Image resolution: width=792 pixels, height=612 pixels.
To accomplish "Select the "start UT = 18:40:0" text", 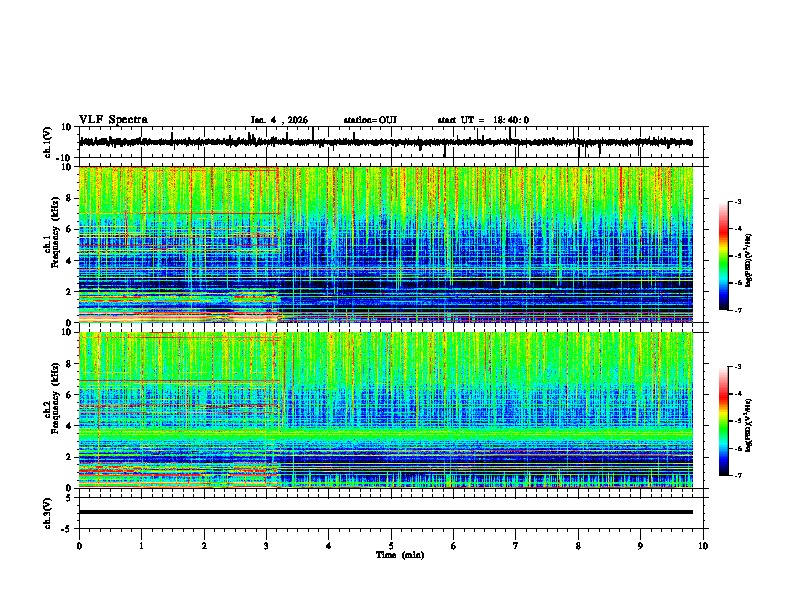I will tap(483, 120).
